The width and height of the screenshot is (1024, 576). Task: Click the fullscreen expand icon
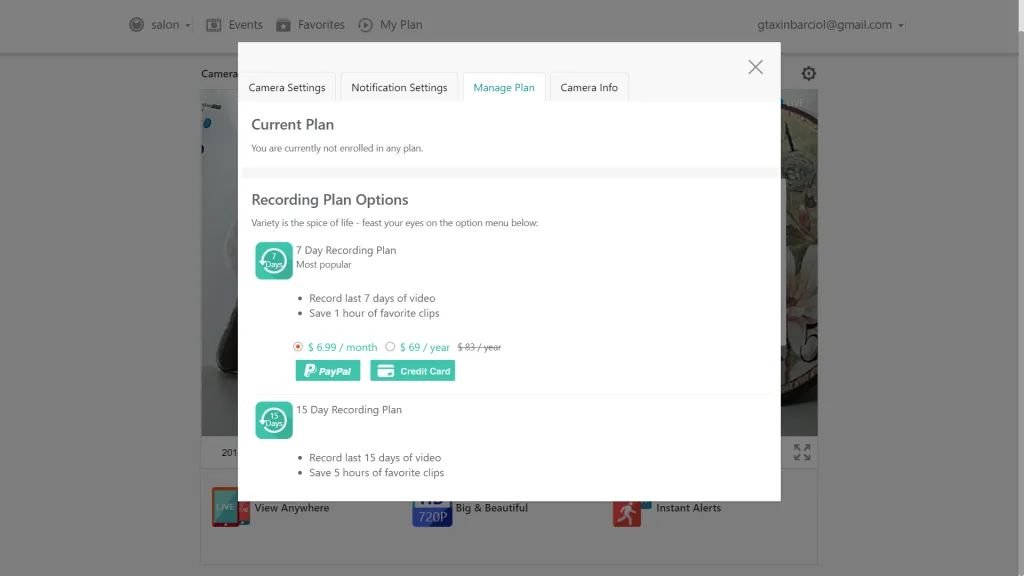tap(802, 453)
